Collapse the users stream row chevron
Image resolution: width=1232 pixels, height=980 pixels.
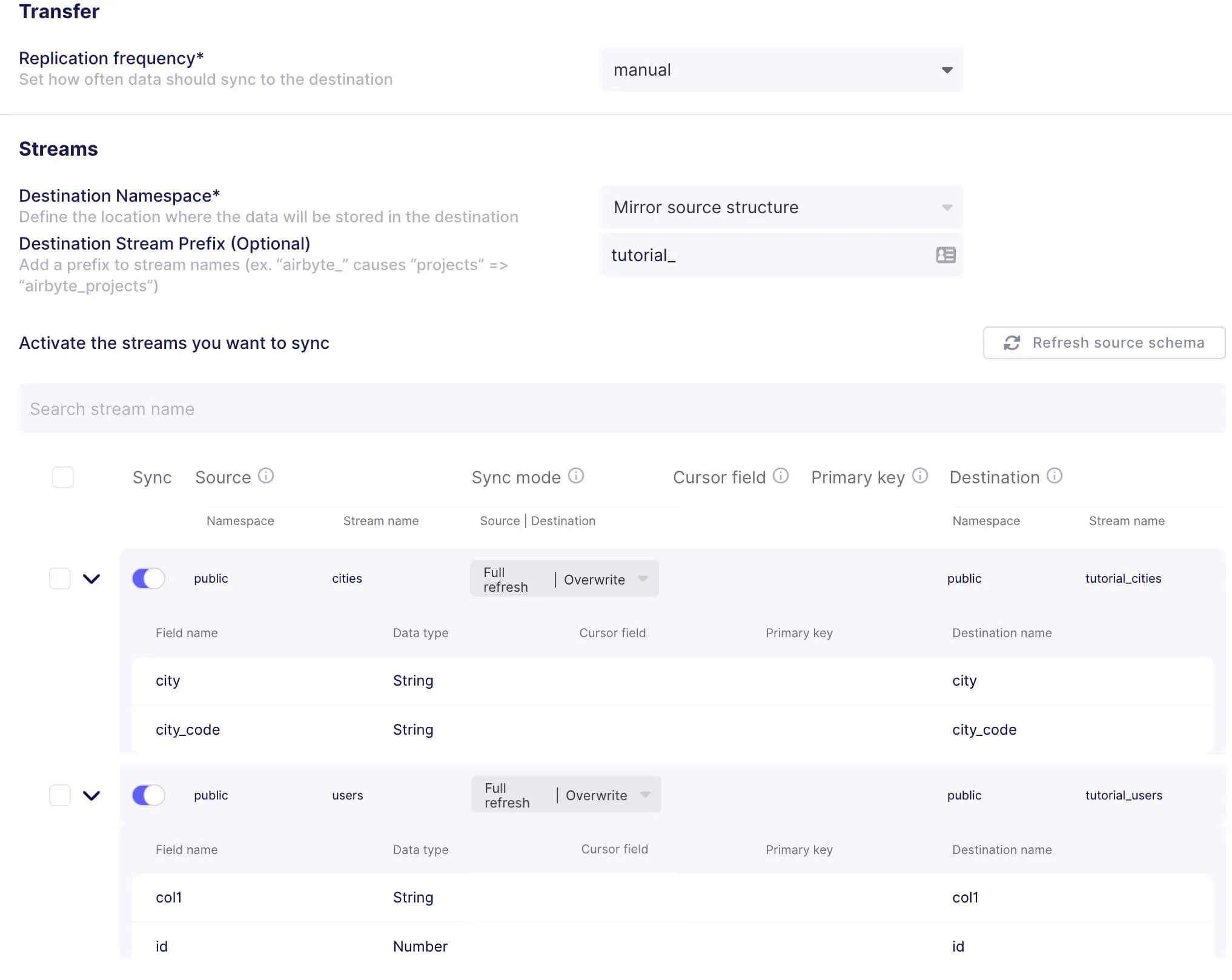(x=91, y=795)
